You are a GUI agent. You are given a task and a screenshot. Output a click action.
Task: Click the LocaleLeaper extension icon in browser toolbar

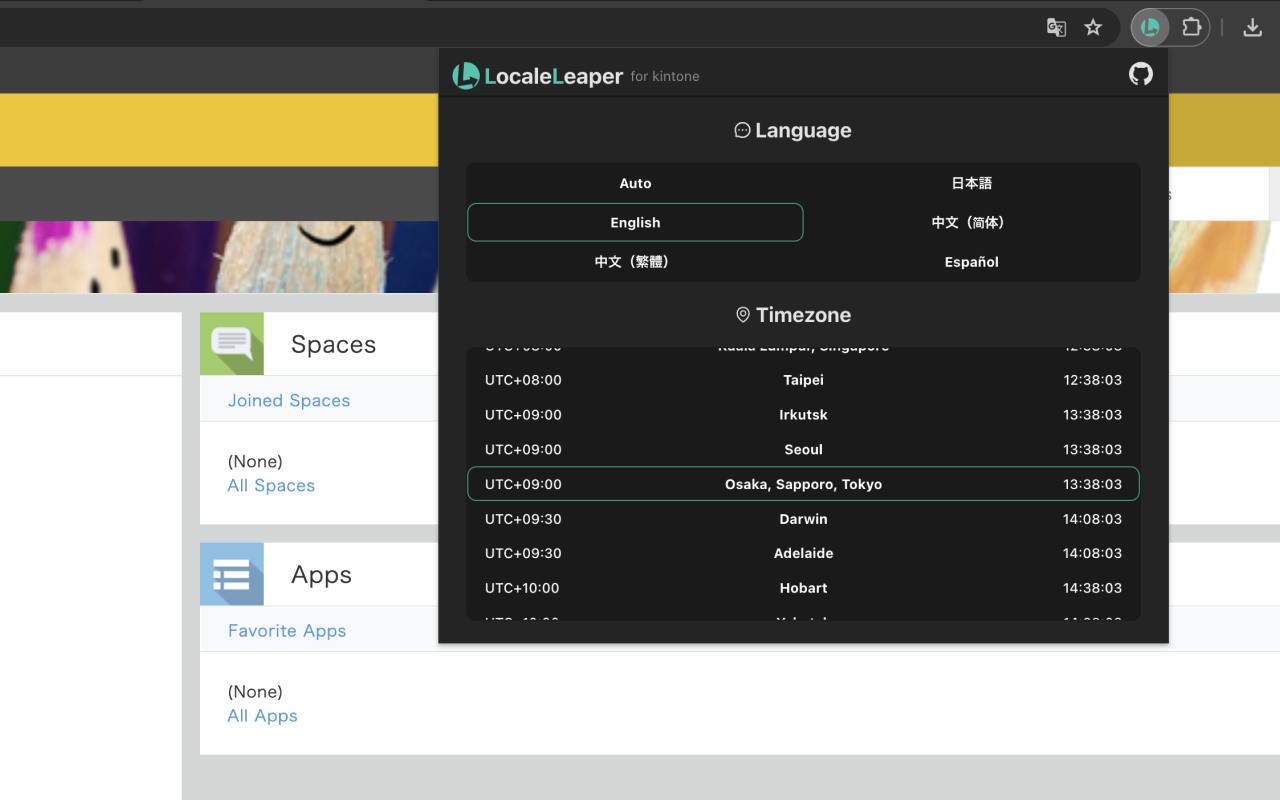coord(1150,28)
